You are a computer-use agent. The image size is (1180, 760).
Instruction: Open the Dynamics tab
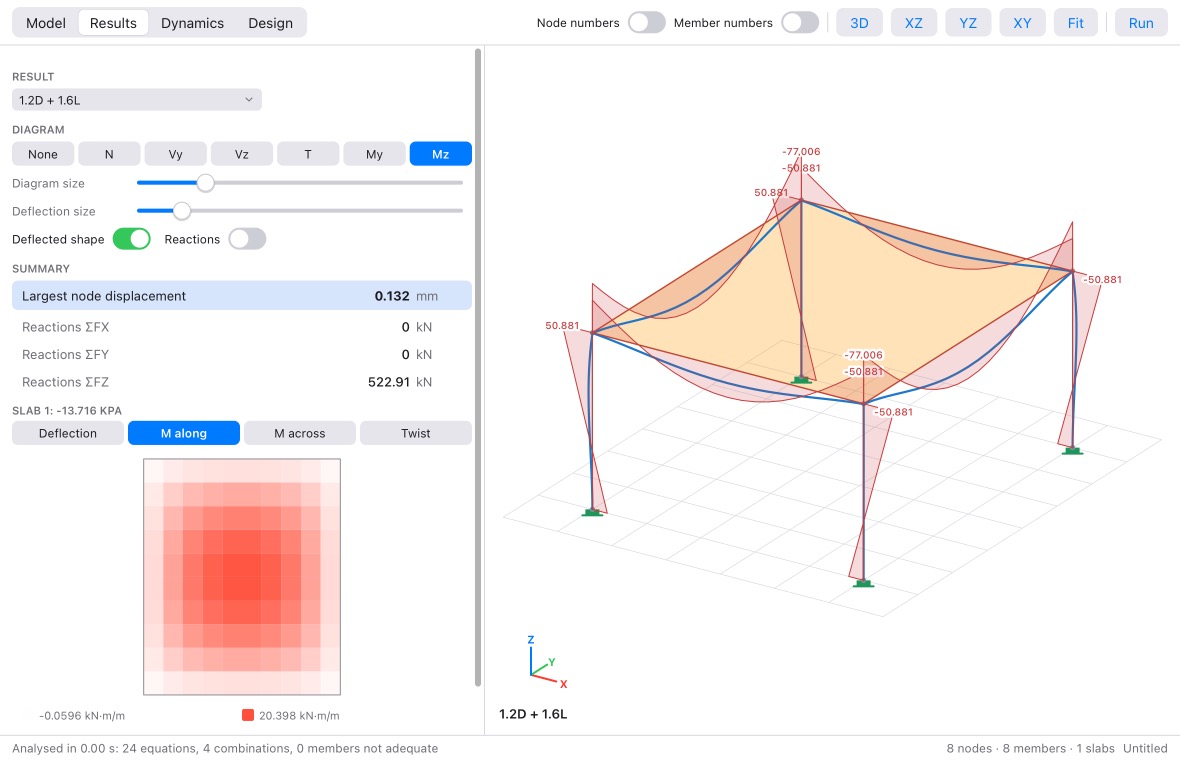(x=192, y=23)
